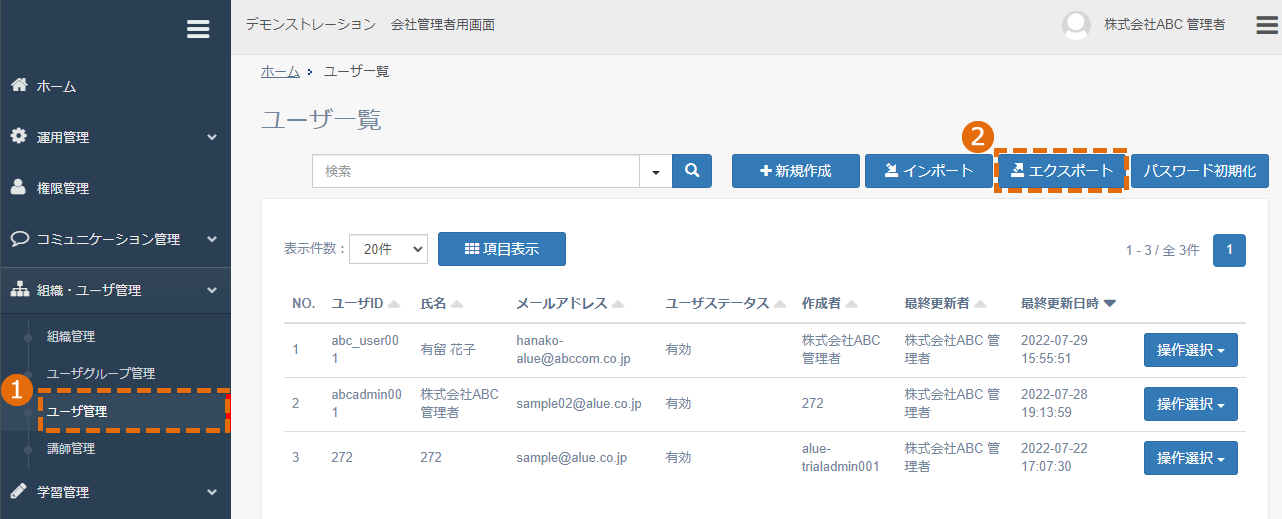Follow the ホーム breadcrumb link
The height and width of the screenshot is (519, 1282).
pyautogui.click(x=280, y=71)
